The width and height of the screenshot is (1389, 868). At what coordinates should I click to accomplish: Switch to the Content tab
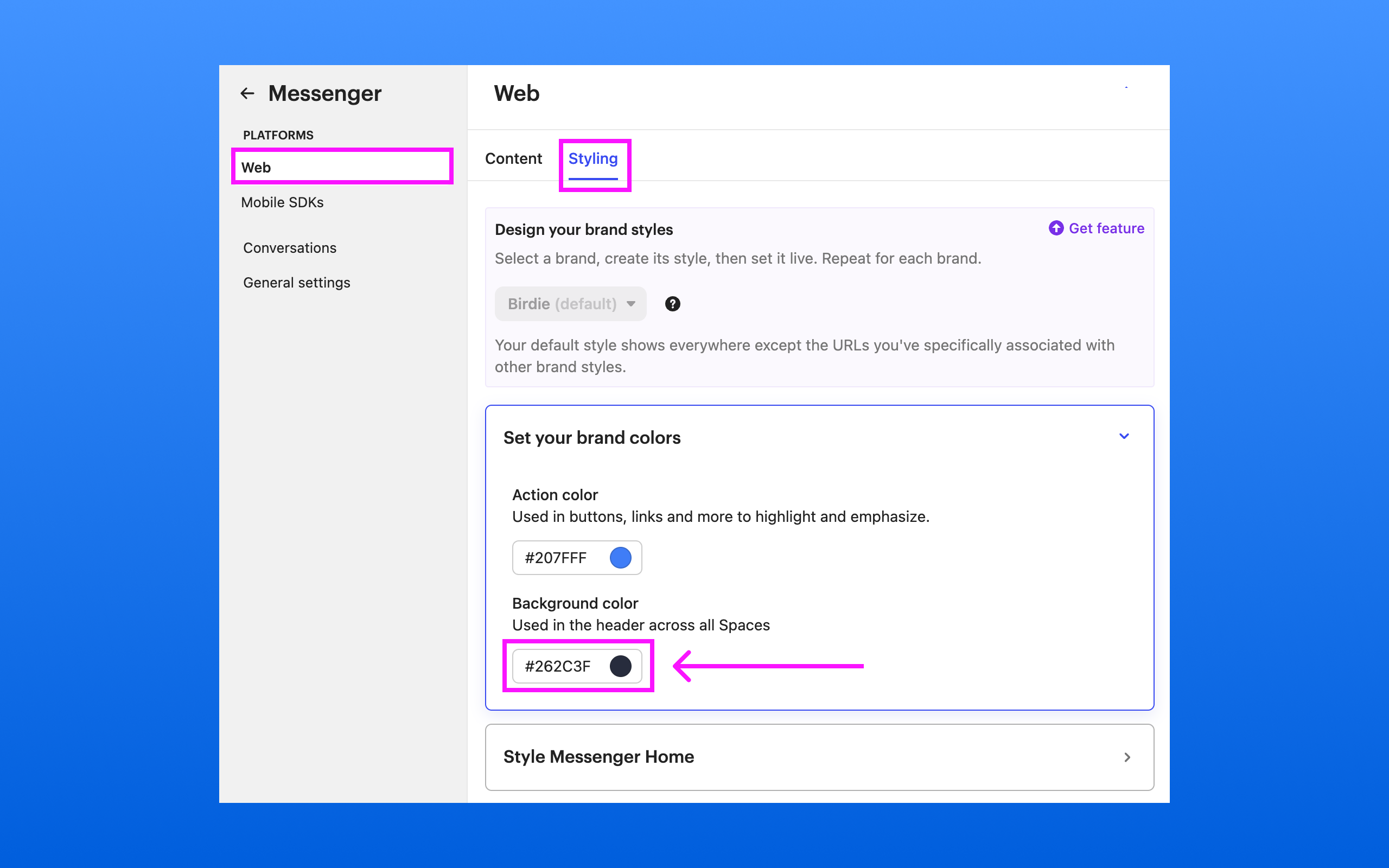[513, 158]
